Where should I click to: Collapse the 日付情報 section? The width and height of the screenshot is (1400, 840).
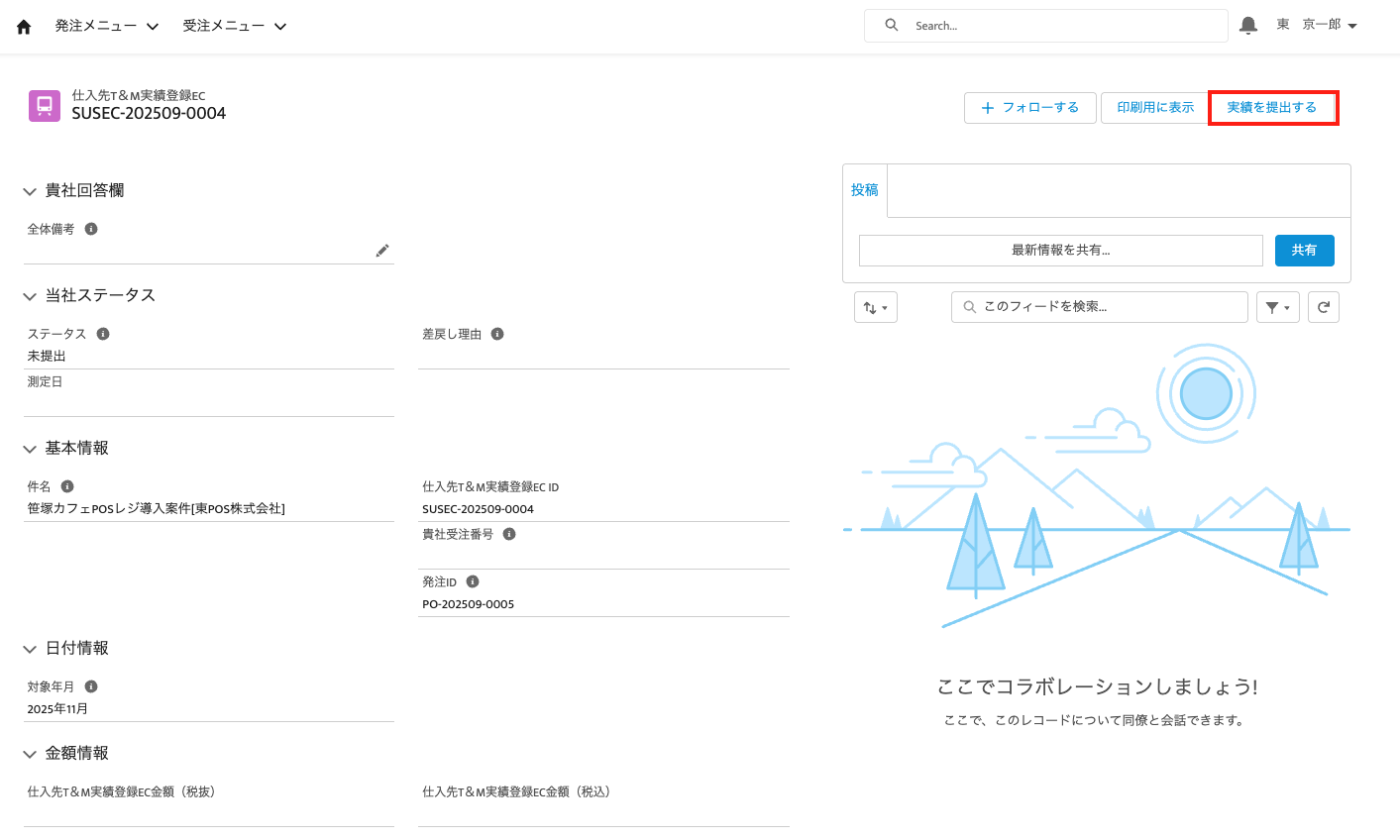[30, 649]
